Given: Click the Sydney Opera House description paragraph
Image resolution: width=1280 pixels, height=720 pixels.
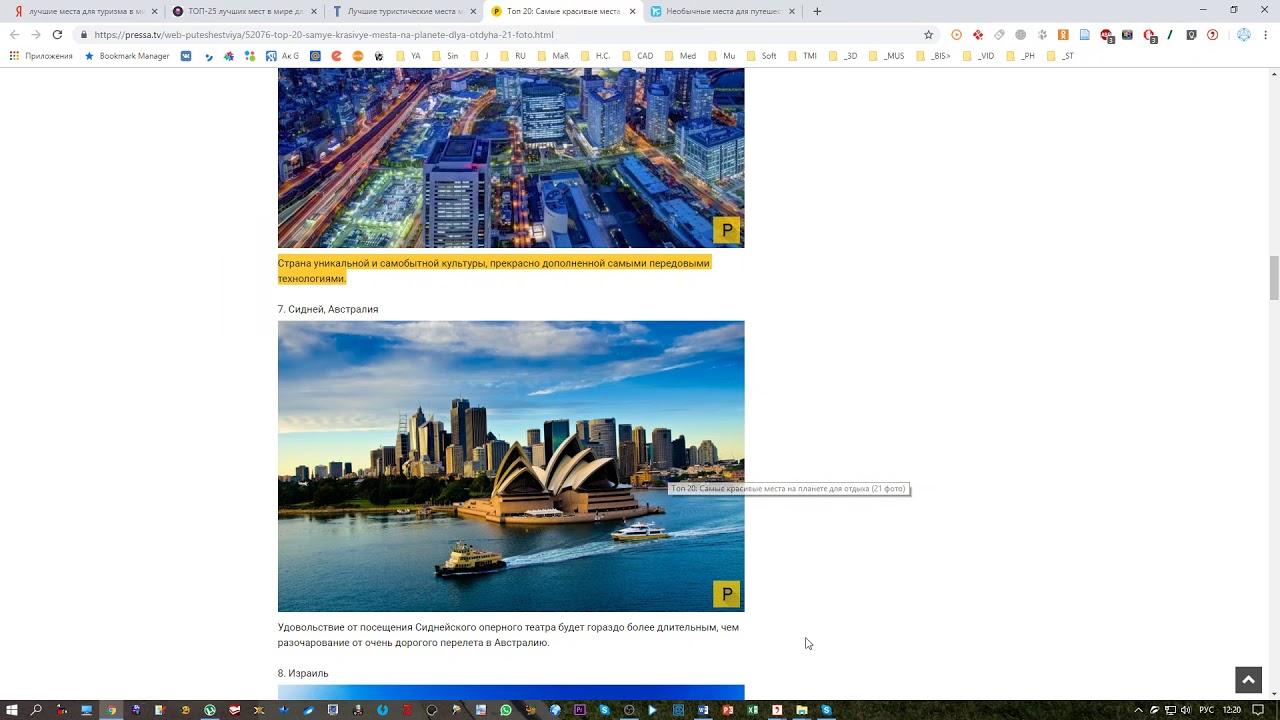Looking at the screenshot, I should (x=508, y=635).
